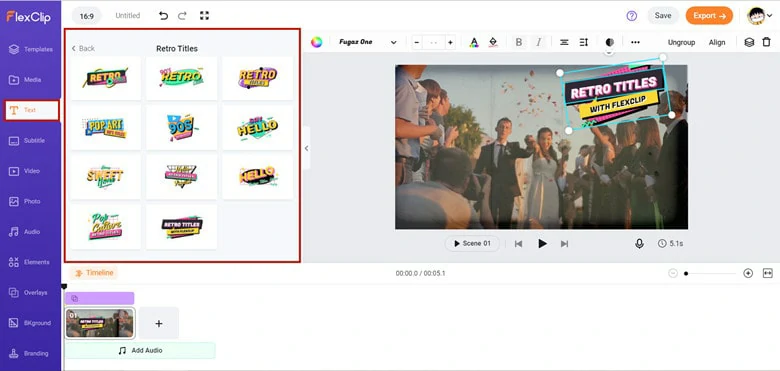Viewport: 780px width, 371px height.
Task: Toggle italic formatting
Action: click(538, 42)
